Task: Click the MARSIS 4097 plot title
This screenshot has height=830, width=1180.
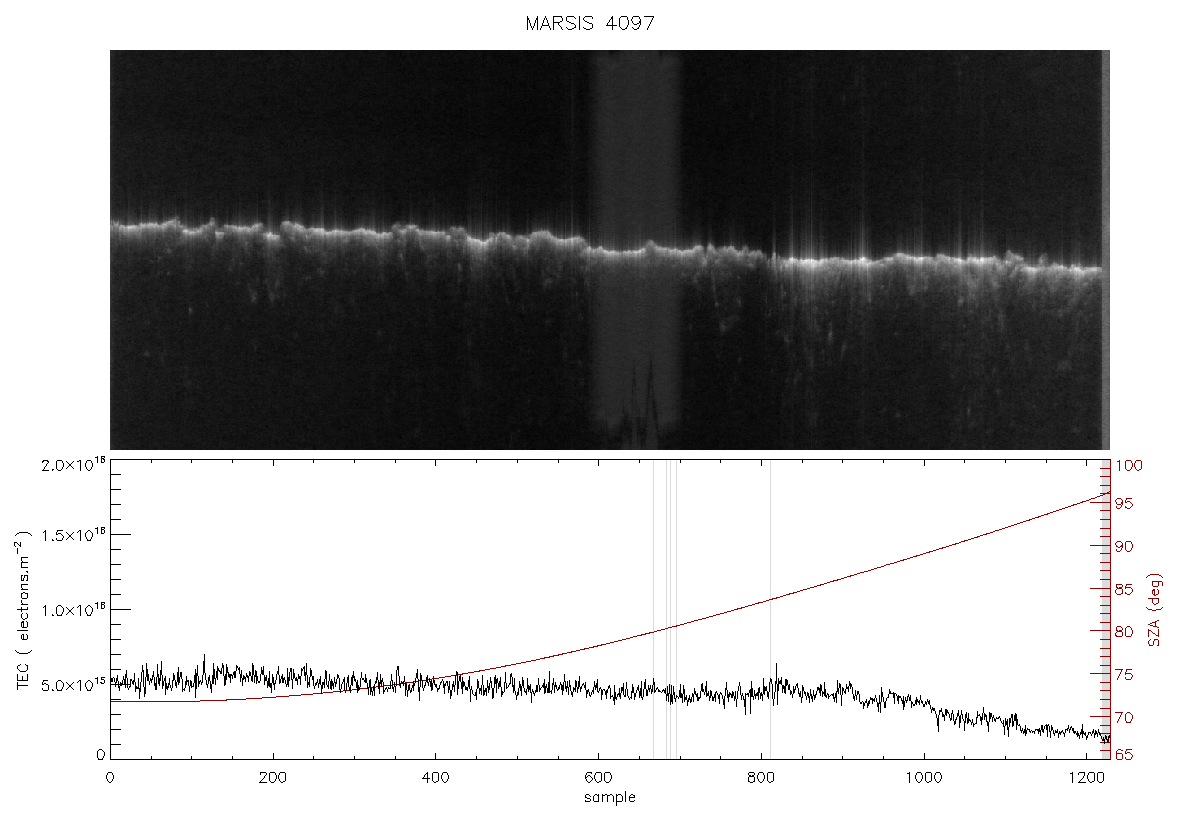Action: pyautogui.click(x=590, y=23)
